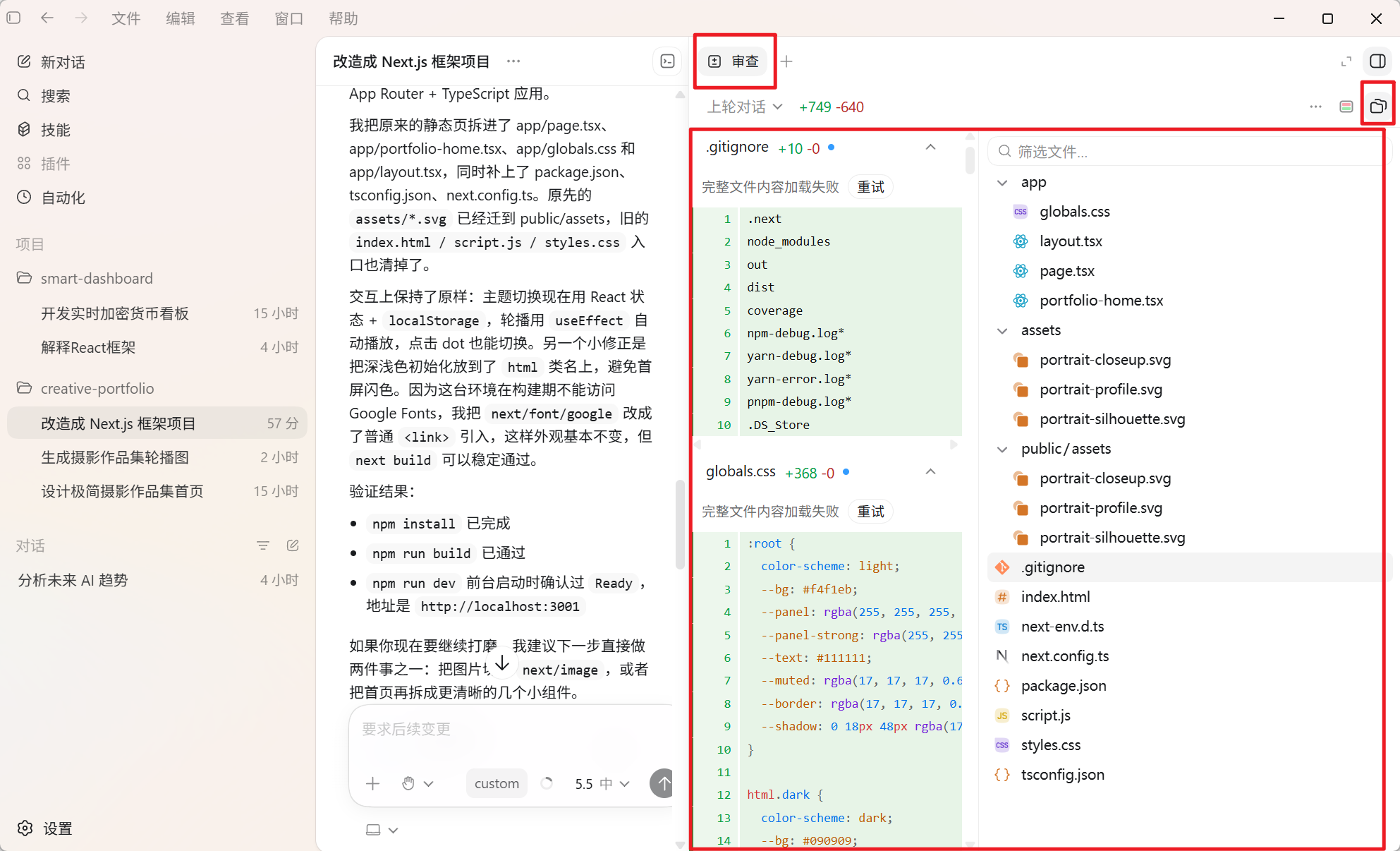Open the 窗口 menu
1400x851 pixels.
pos(288,18)
